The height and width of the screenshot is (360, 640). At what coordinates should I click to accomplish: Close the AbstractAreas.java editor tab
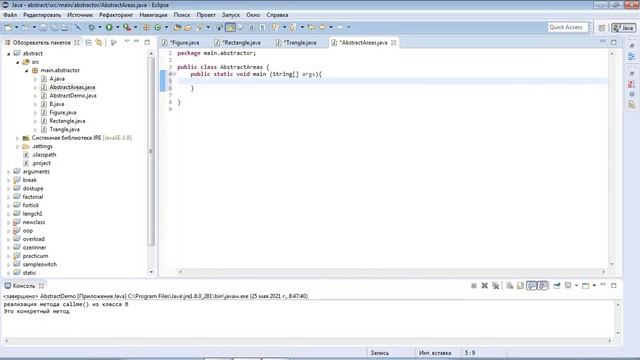(393, 42)
